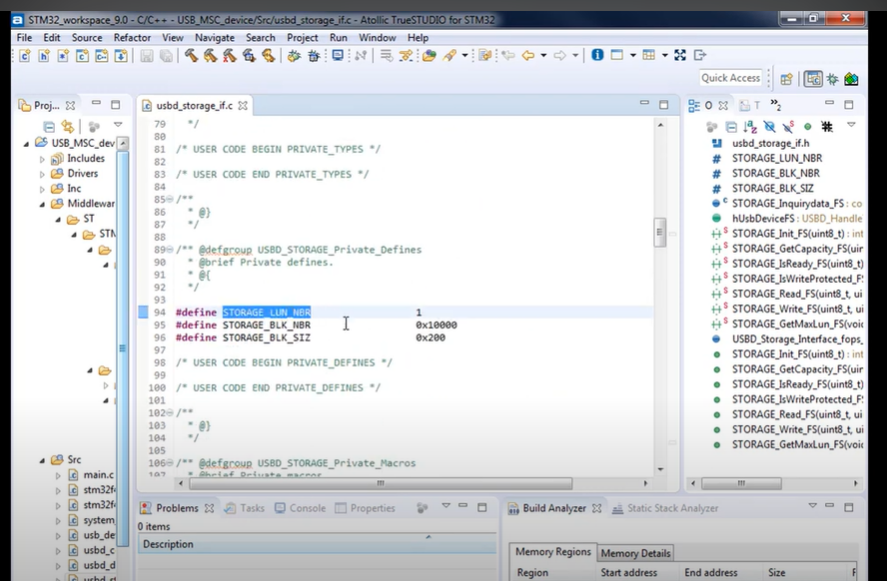Toggle Hide Fields in Outline toolbar
The image size is (887, 581).
tap(769, 127)
